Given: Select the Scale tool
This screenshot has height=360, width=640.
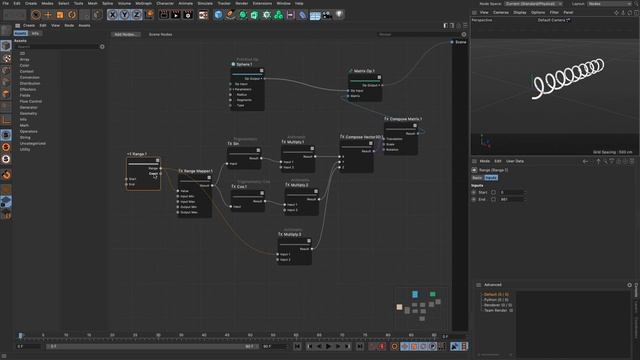Looking at the screenshot, I should point(60,15).
